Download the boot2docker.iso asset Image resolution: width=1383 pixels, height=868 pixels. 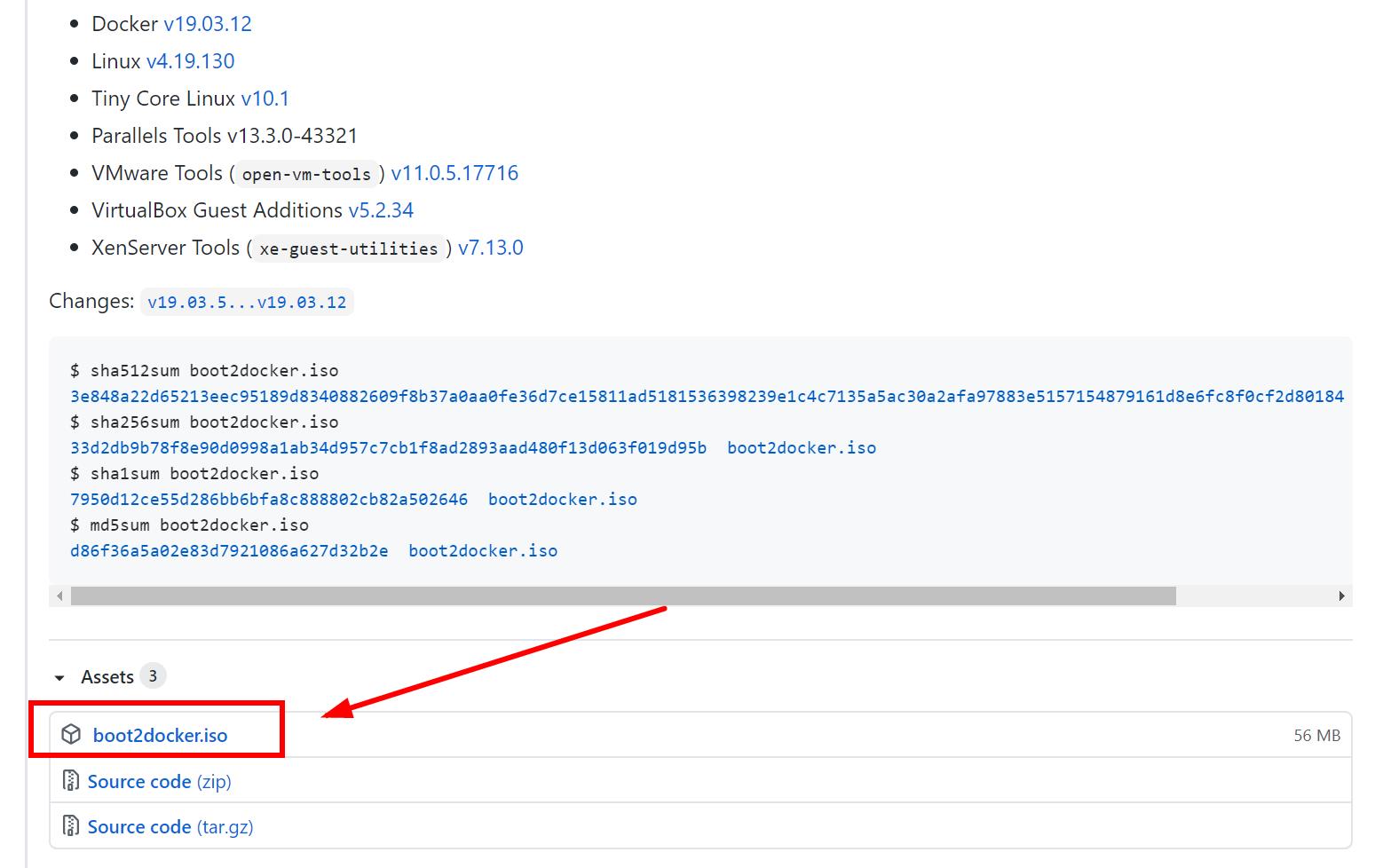pyautogui.click(x=160, y=734)
